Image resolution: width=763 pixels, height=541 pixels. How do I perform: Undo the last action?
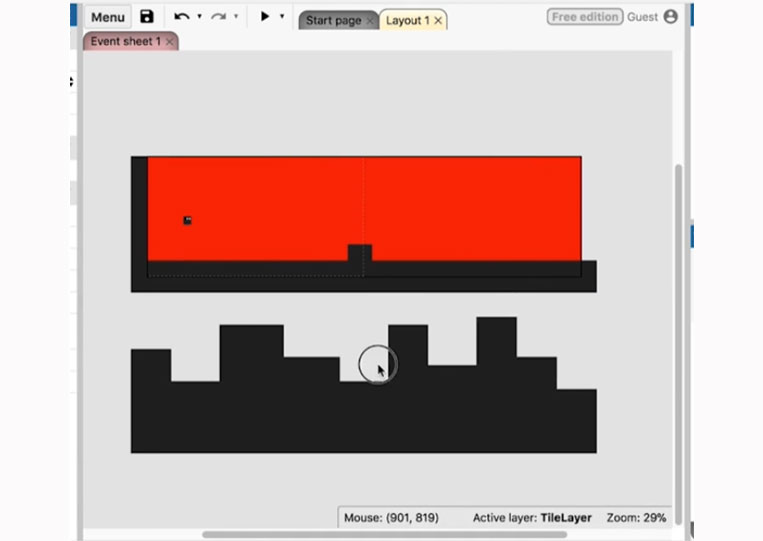pyautogui.click(x=182, y=17)
